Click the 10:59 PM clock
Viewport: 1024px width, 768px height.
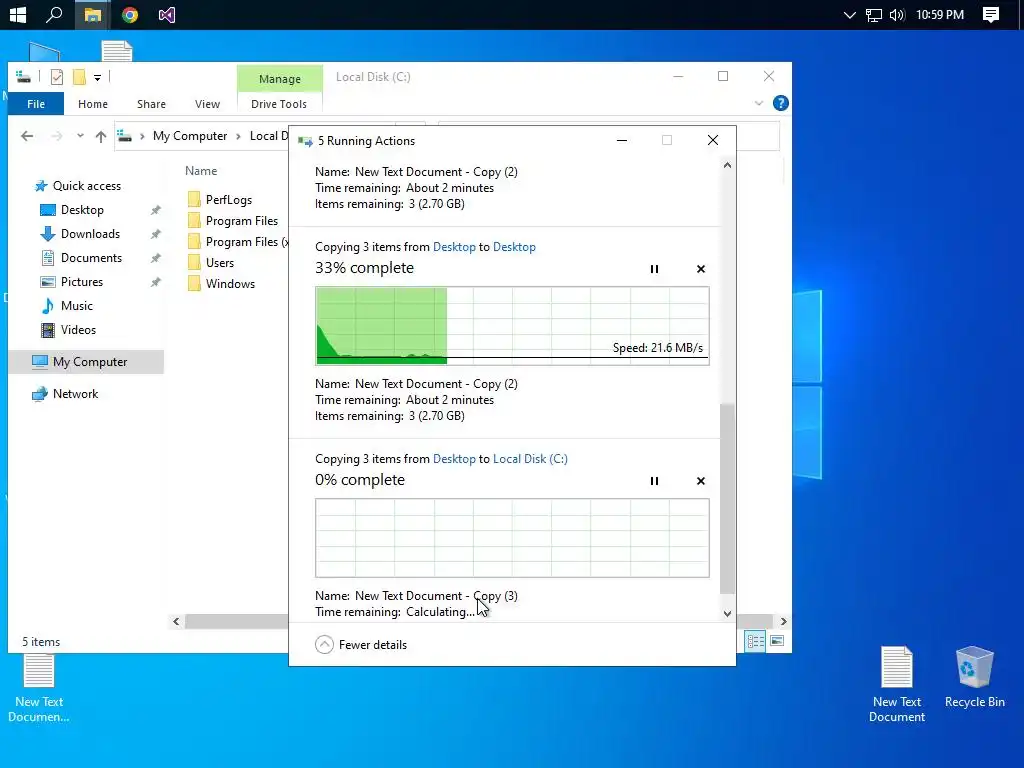[x=940, y=14]
